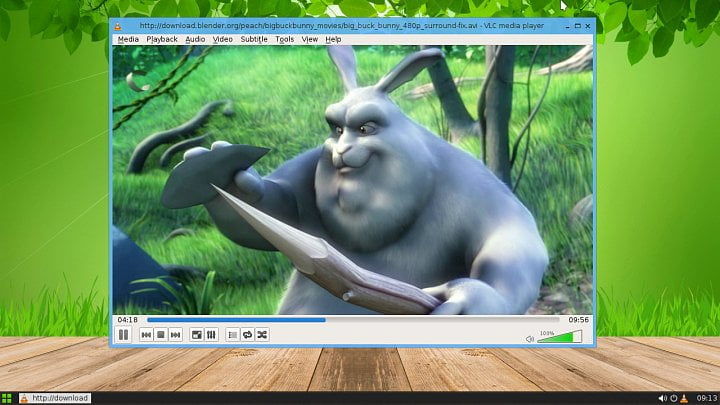The height and width of the screenshot is (405, 720).
Task: Show the playlist panel
Action: (233, 335)
